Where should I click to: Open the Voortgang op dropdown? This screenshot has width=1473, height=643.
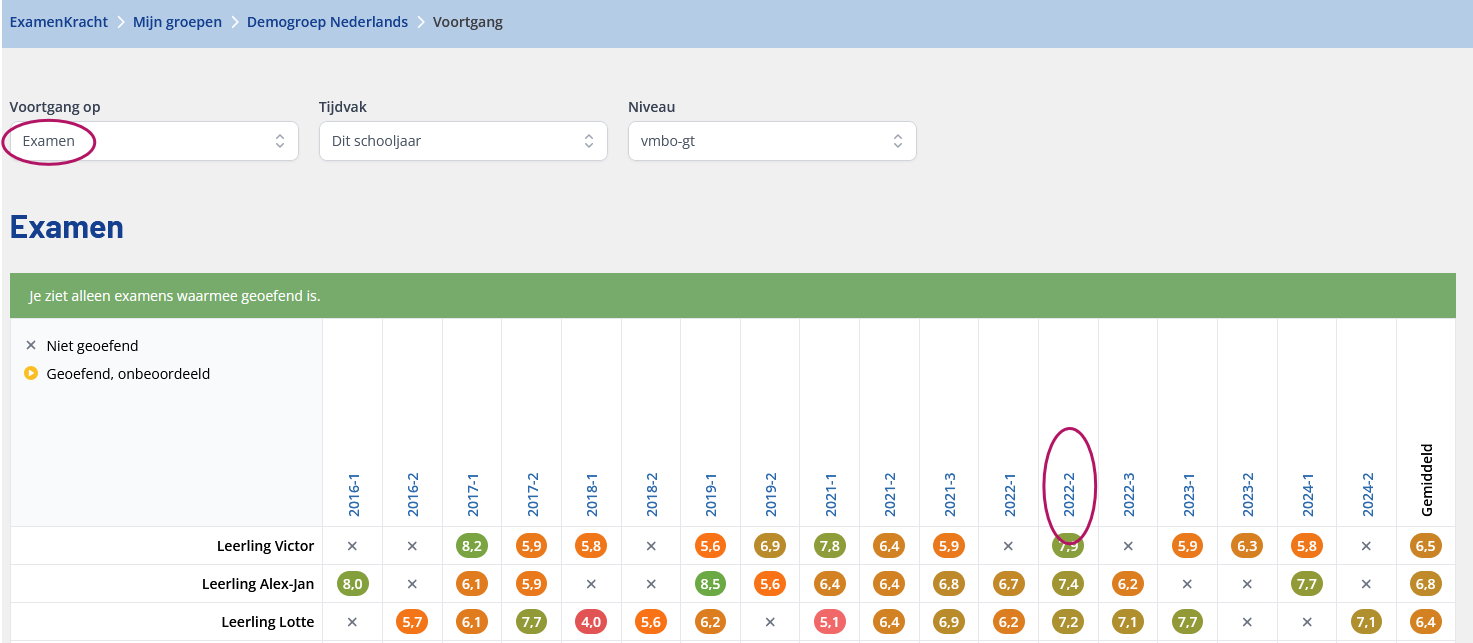click(x=154, y=141)
